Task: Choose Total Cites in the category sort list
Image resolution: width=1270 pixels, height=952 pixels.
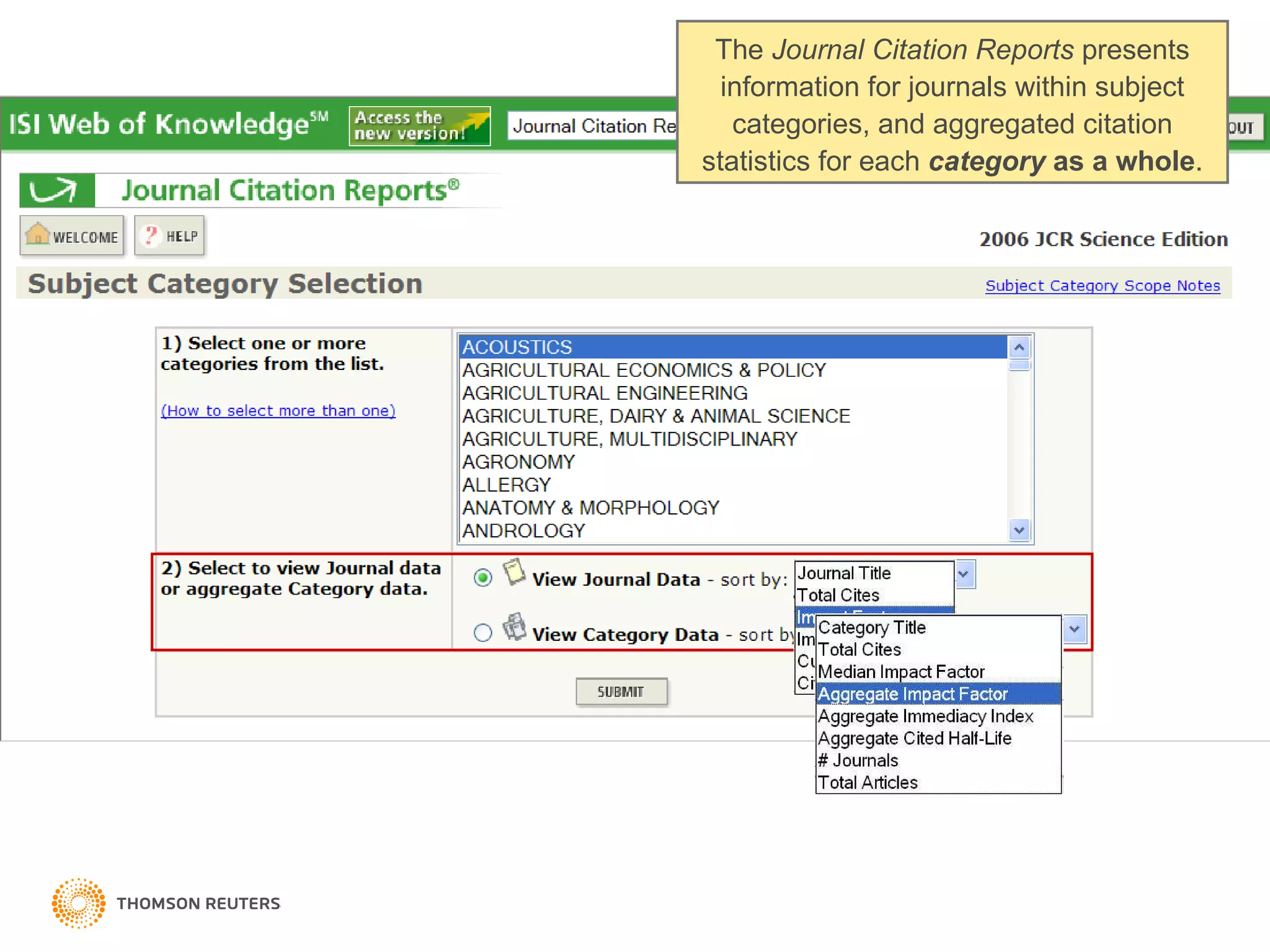Action: coord(938,650)
